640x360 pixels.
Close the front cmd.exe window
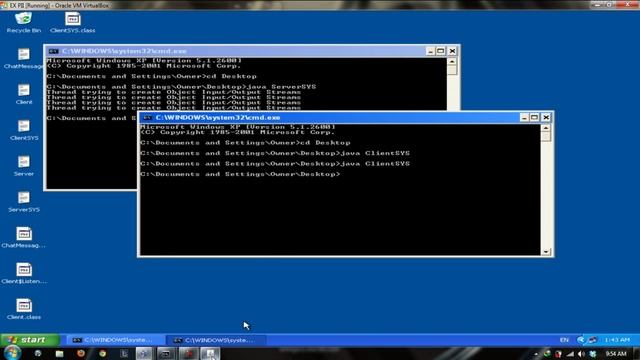click(x=546, y=118)
